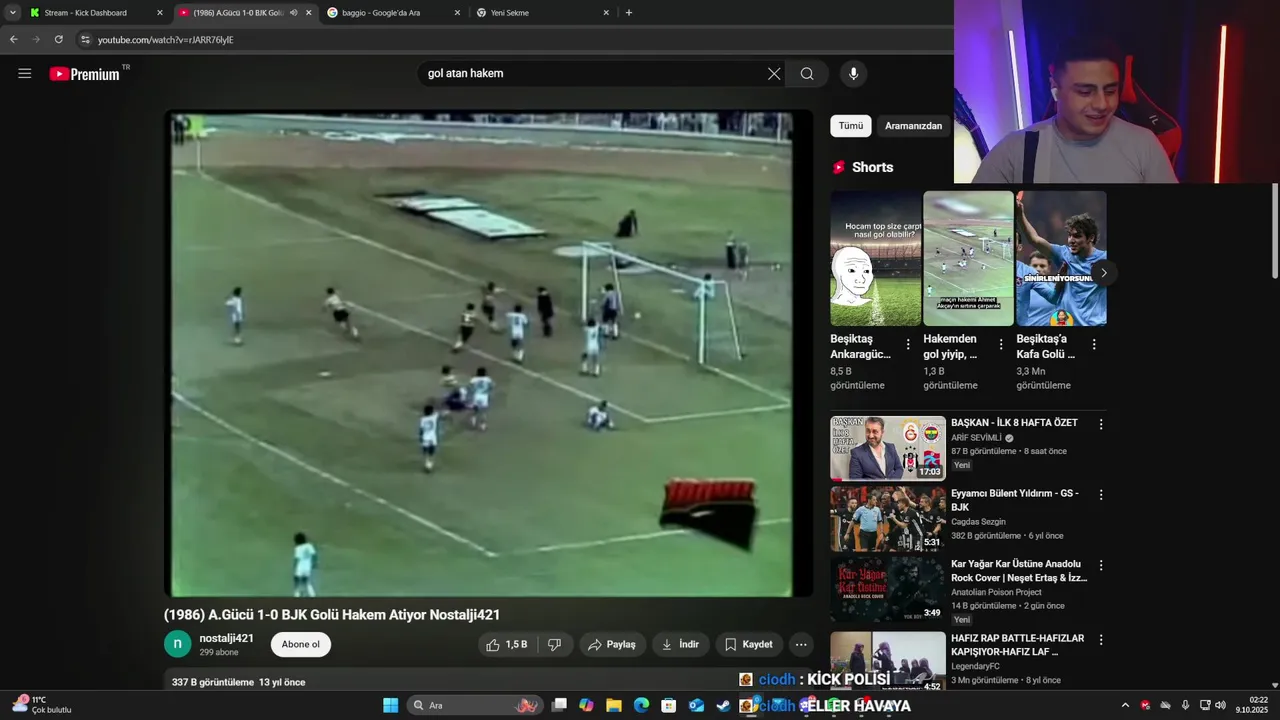The image size is (1280, 720).
Task: Click the address bar URL
Action: click(x=166, y=39)
